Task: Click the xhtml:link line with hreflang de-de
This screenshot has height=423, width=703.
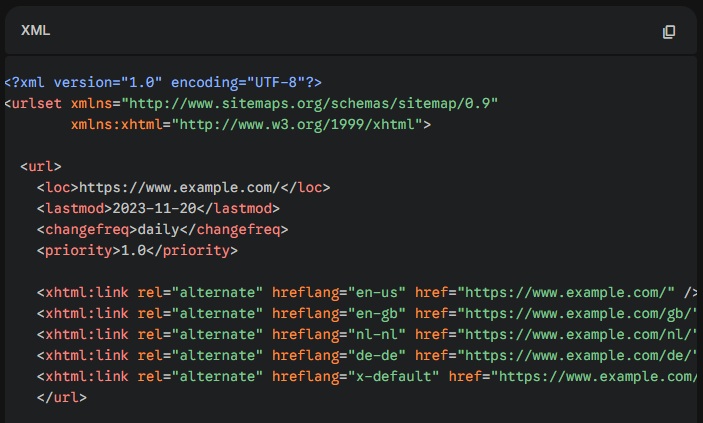Action: tap(367, 356)
